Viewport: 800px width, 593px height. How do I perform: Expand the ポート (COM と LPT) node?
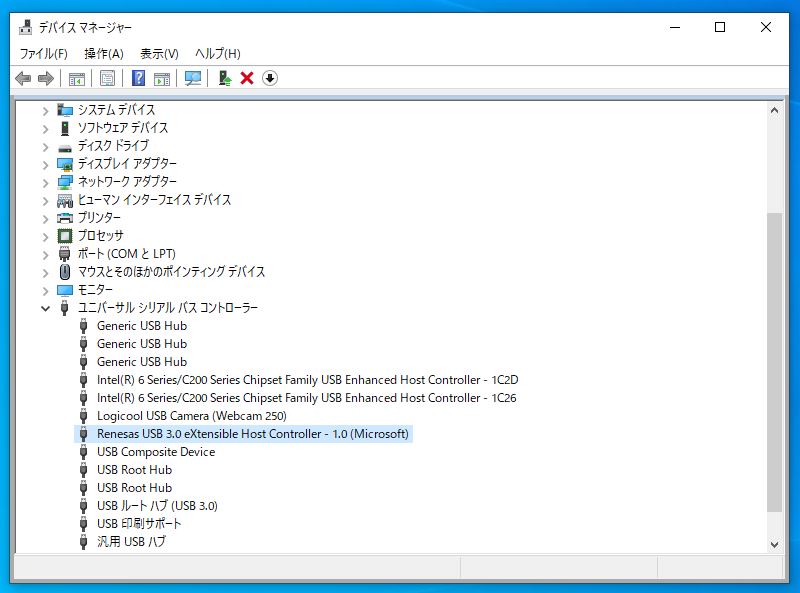[45, 255]
